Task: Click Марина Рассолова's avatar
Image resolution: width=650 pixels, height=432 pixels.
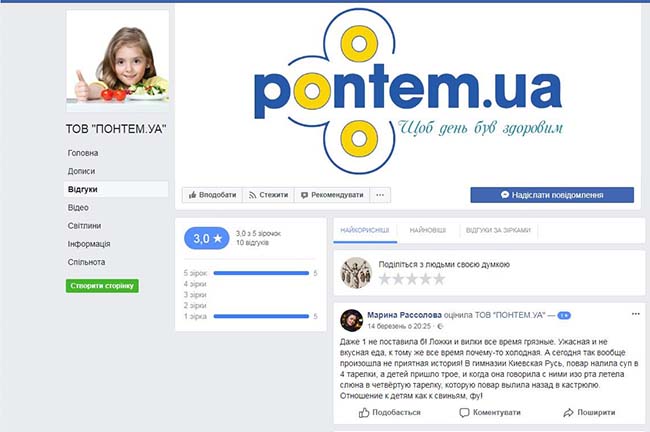Action: [x=351, y=320]
